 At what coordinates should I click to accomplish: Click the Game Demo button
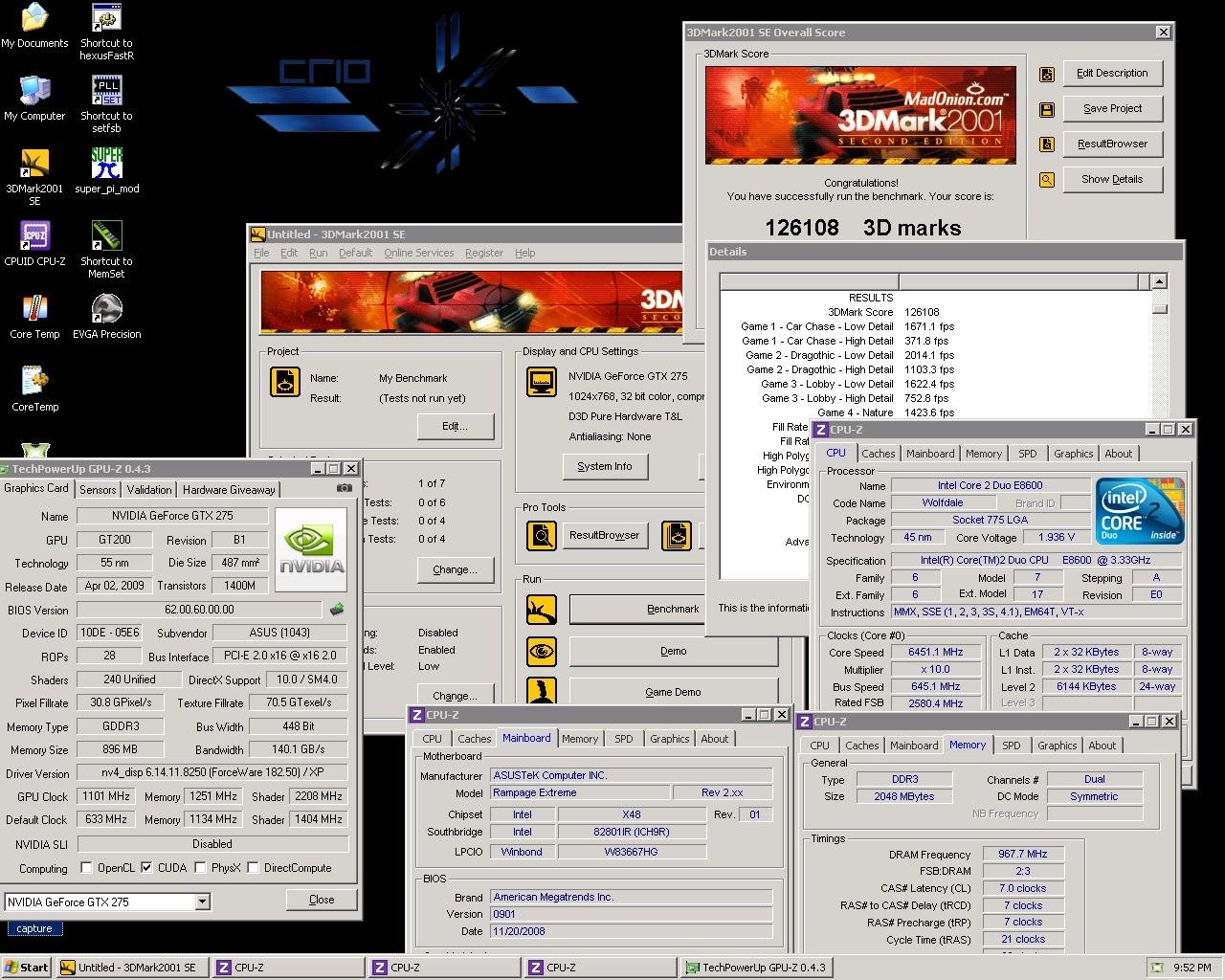(672, 692)
